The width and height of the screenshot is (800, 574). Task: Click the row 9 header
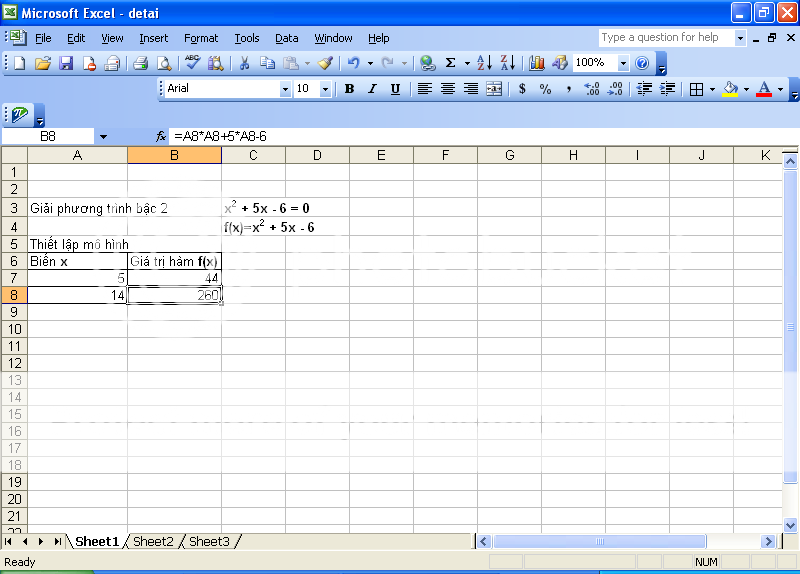click(14, 312)
